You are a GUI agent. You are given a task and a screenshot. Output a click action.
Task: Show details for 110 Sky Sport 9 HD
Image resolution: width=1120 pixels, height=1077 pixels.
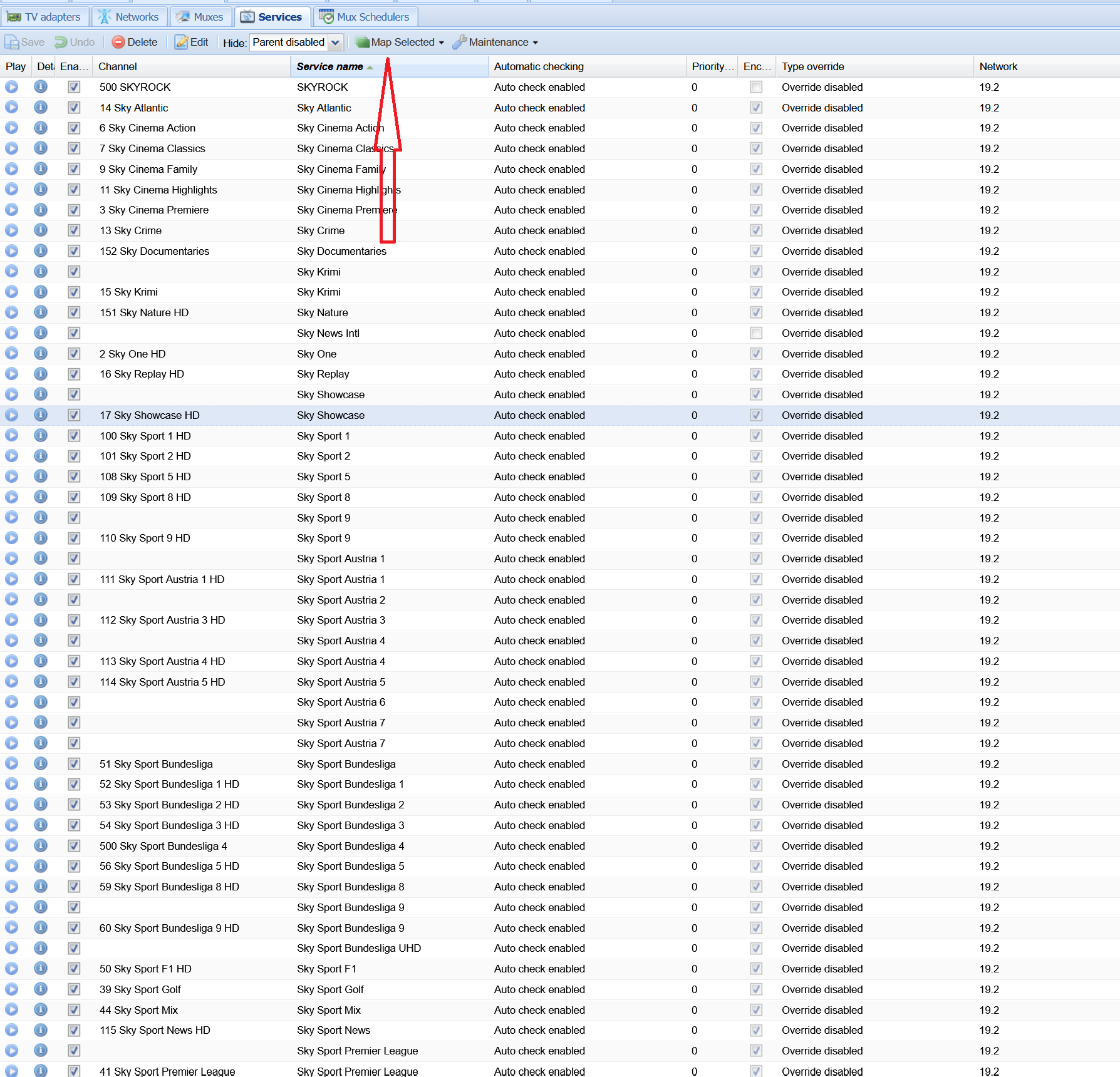tap(41, 538)
